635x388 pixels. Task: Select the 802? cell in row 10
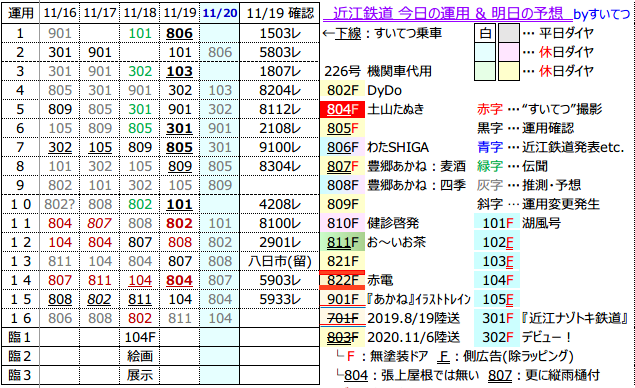pos(60,204)
